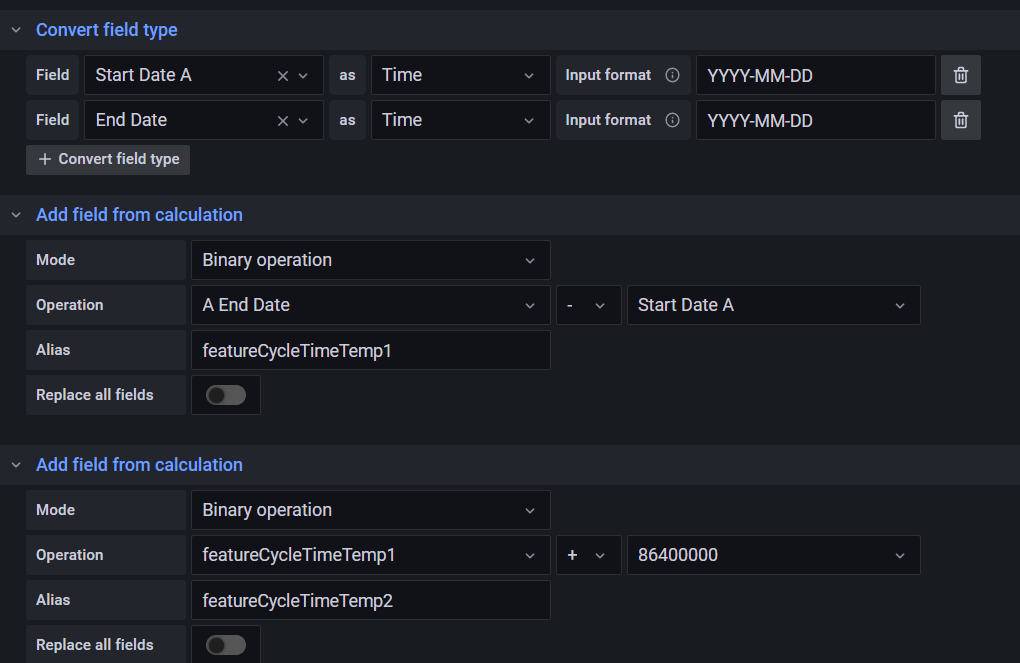Clear the Start Date A field selection
This screenshot has width=1020, height=663.
(x=281, y=74)
